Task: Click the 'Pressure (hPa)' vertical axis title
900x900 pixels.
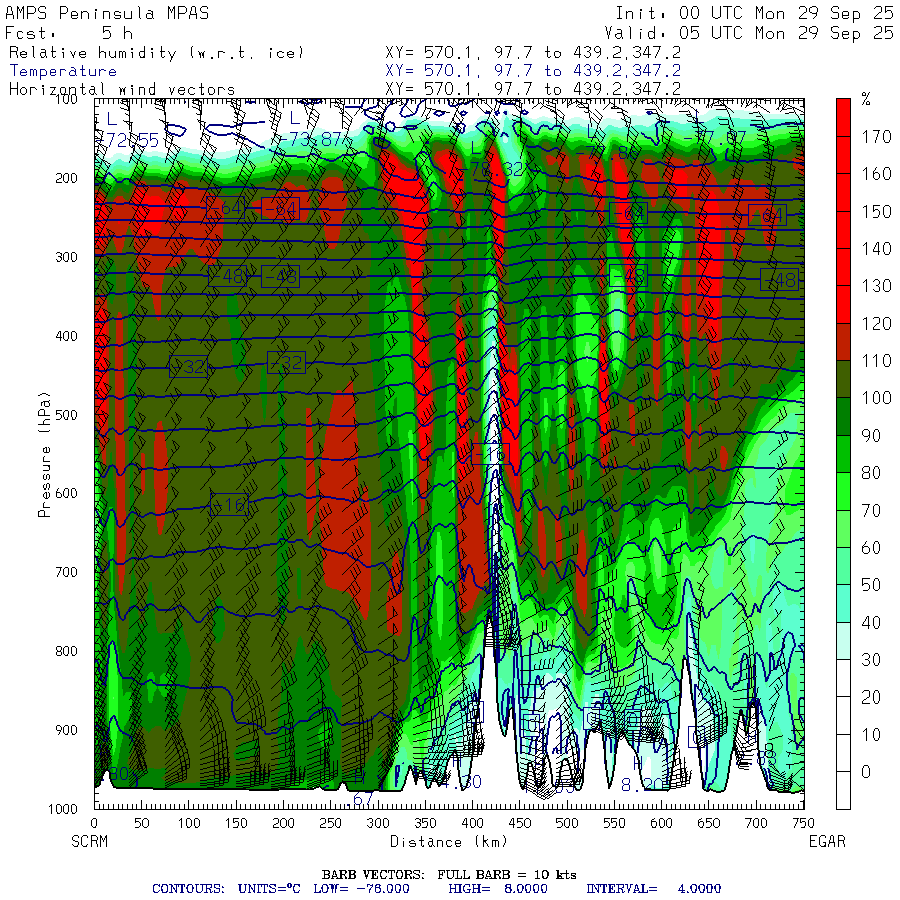Action: [x=44, y=454]
